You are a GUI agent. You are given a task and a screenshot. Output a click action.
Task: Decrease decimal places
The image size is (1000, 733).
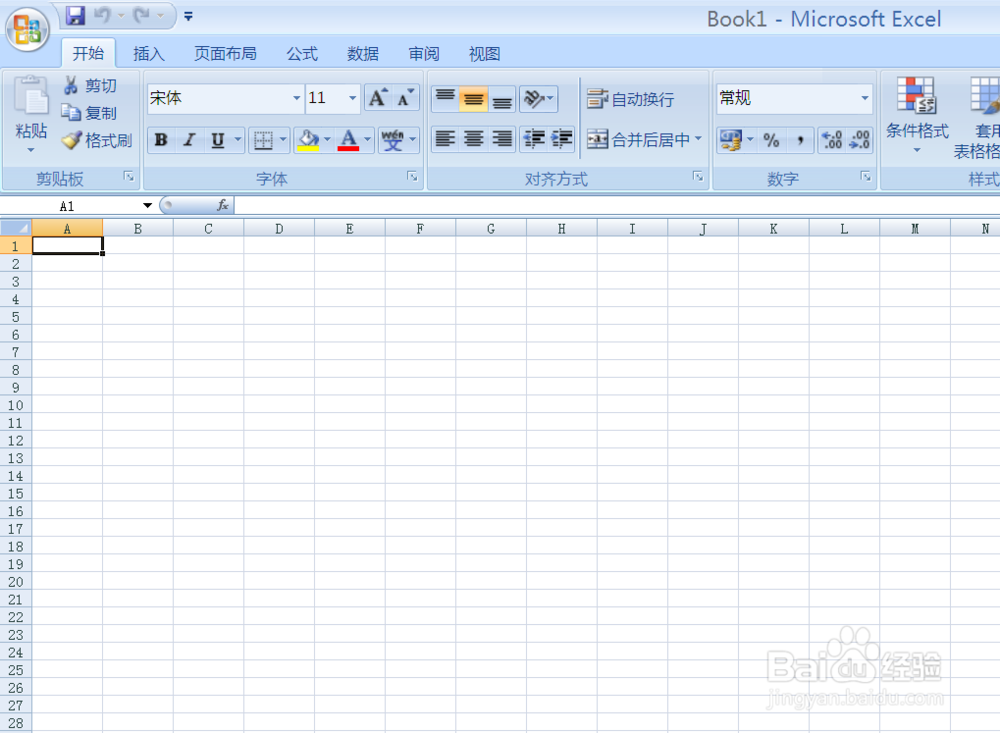(859, 140)
